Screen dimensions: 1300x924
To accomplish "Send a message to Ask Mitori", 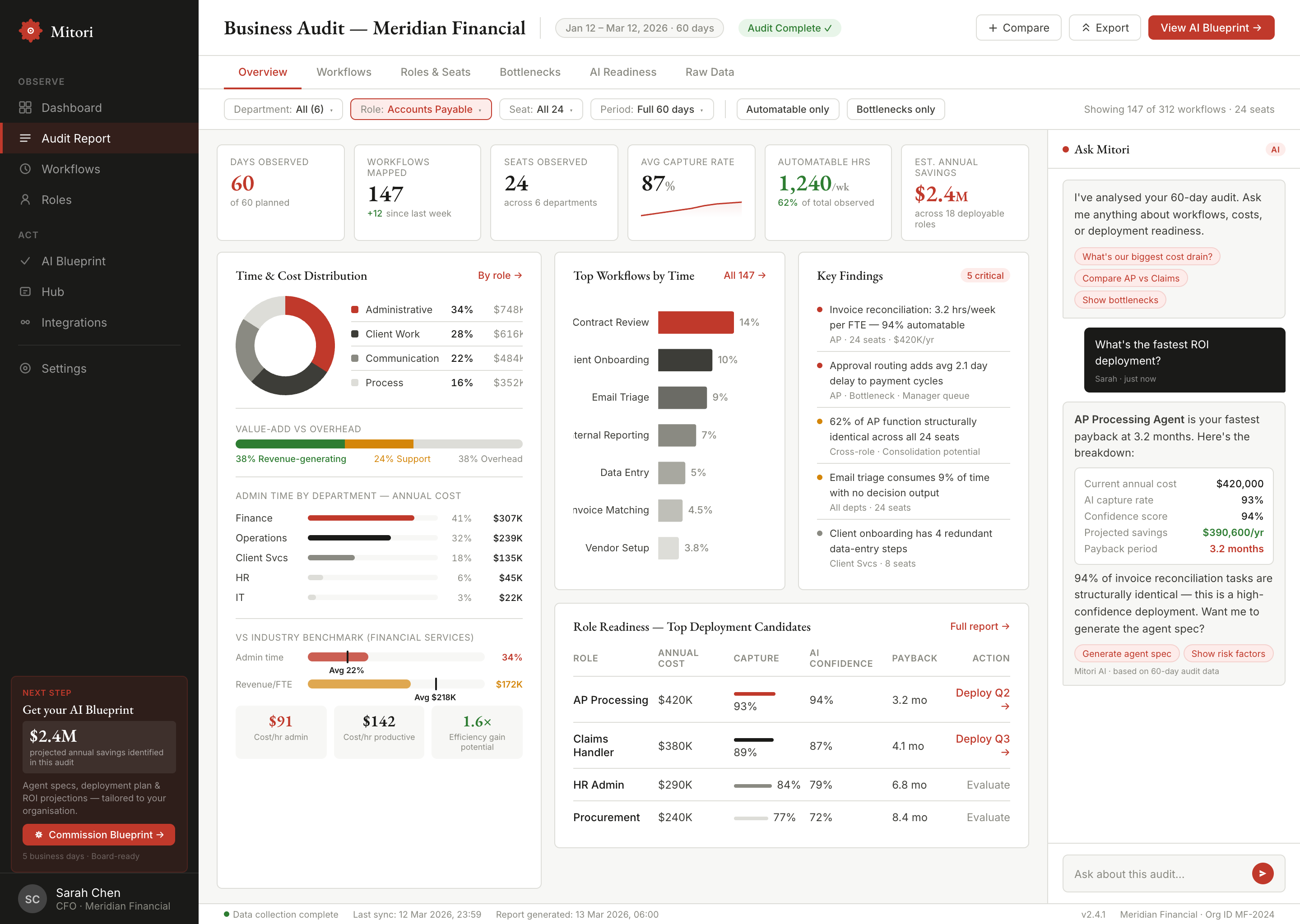I will click(1263, 873).
